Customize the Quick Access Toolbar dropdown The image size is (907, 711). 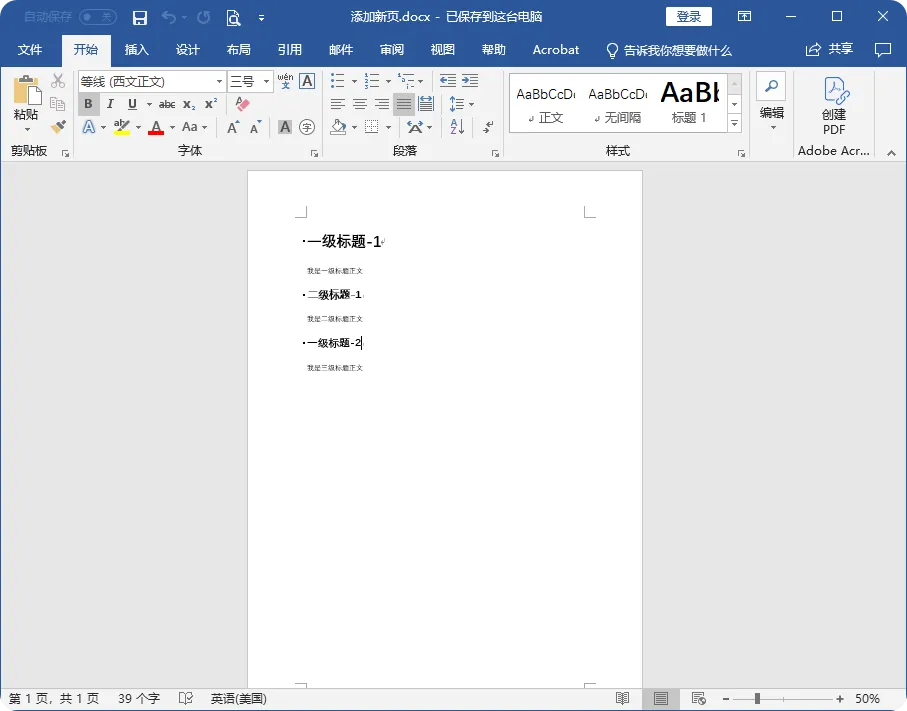[x=261, y=18]
